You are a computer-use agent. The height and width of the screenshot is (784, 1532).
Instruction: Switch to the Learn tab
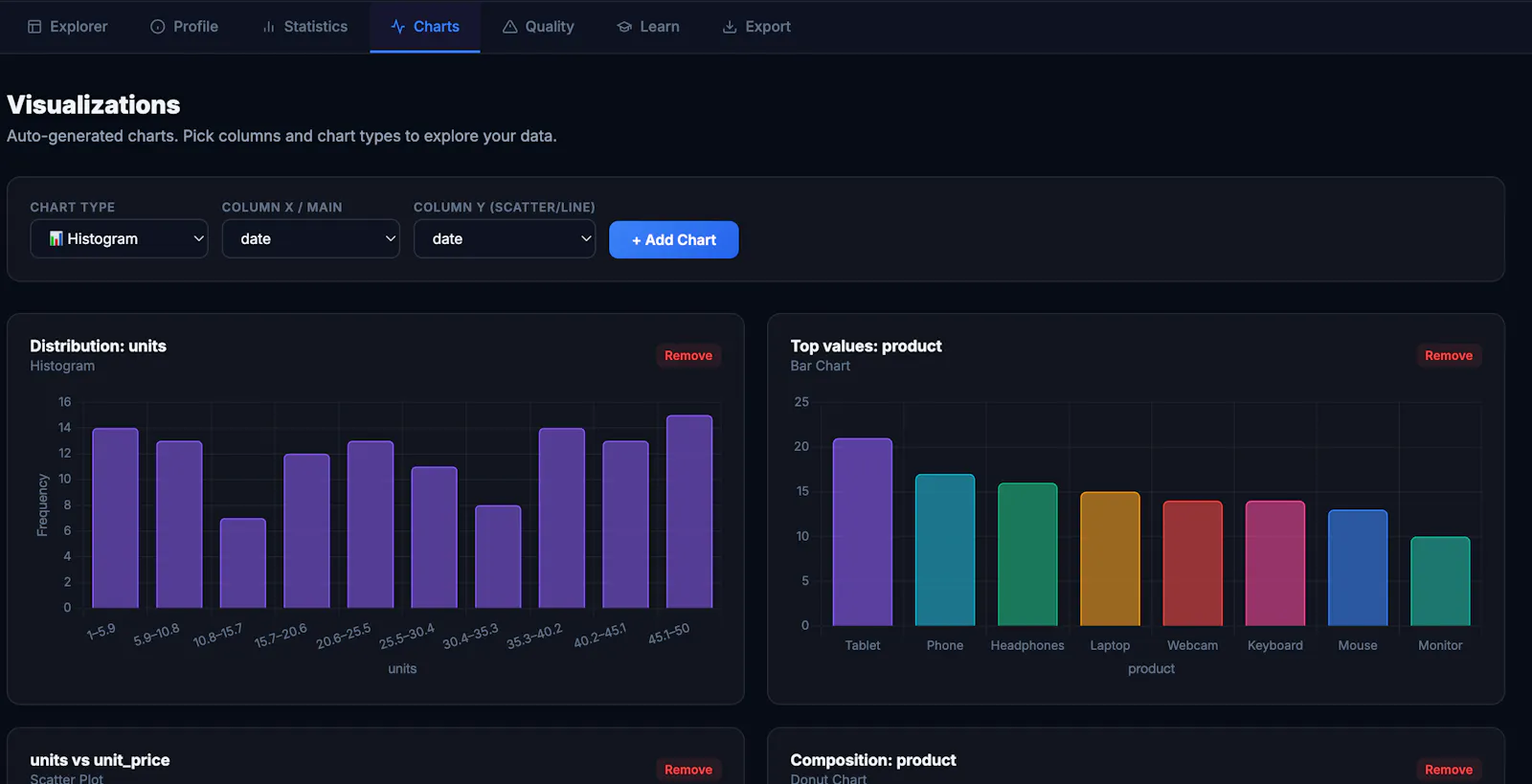(x=648, y=27)
